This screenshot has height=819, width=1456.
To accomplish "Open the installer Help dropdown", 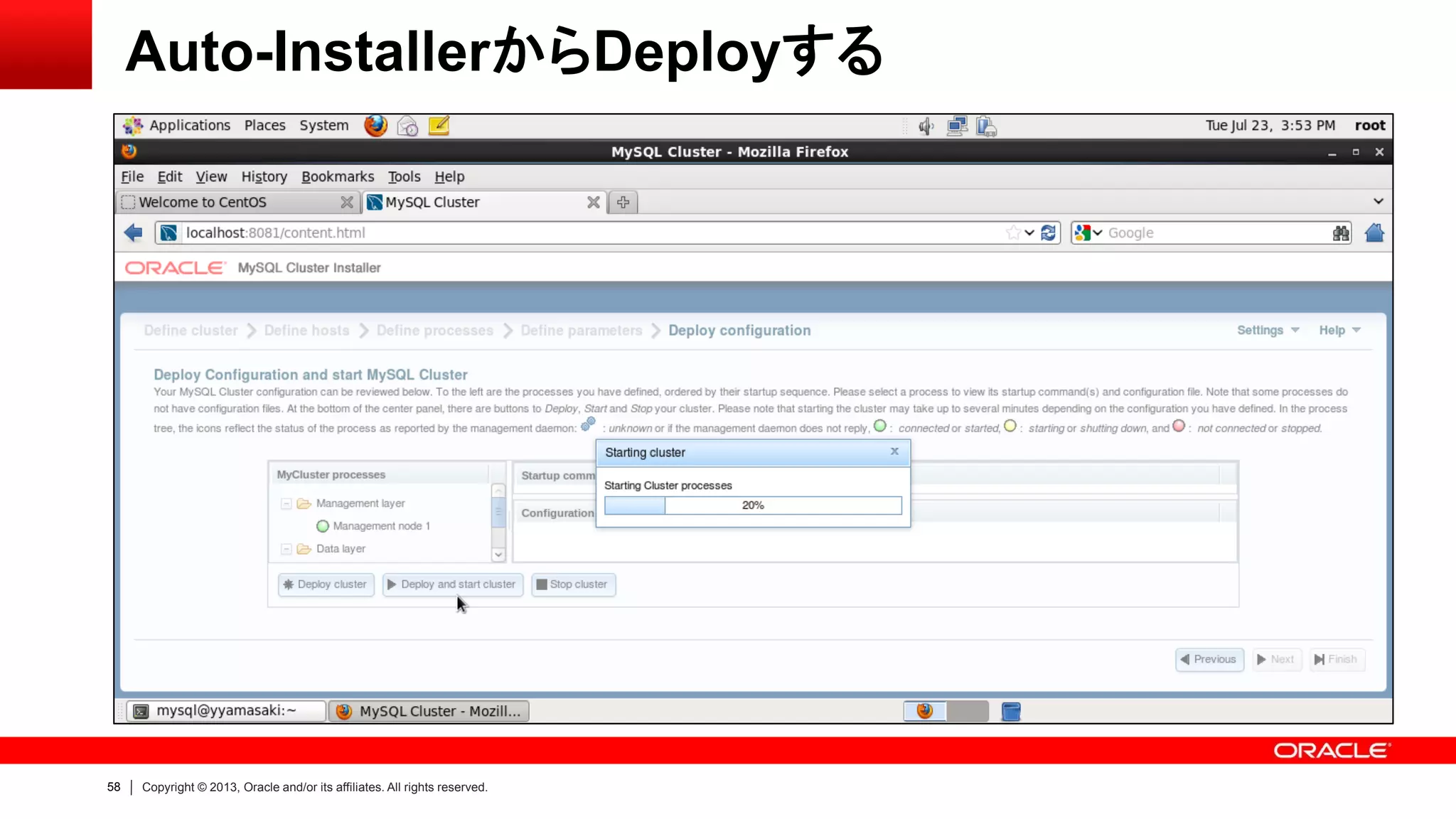I will 1339,330.
